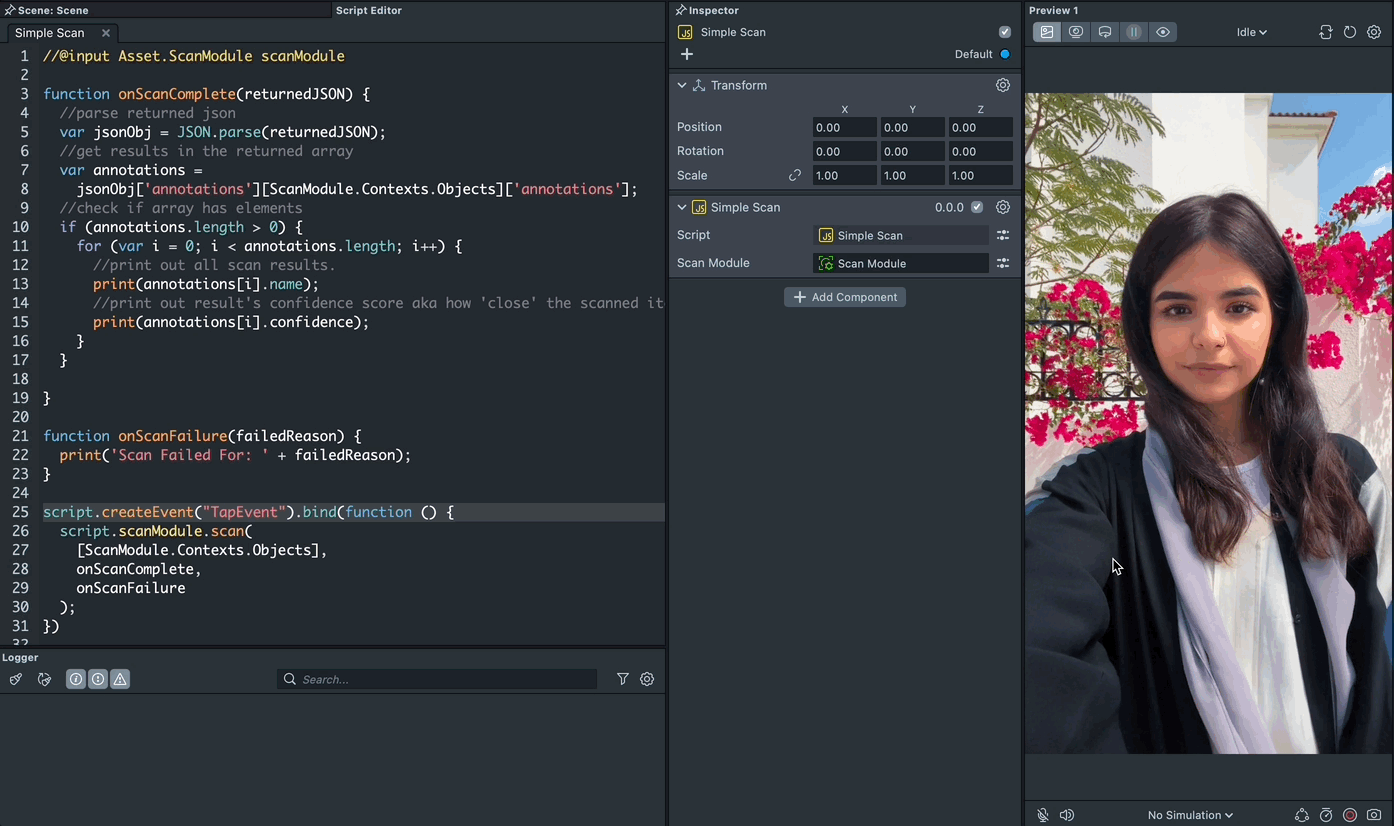Open Transform component settings gear
The image size is (1394, 826).
coord(1003,85)
